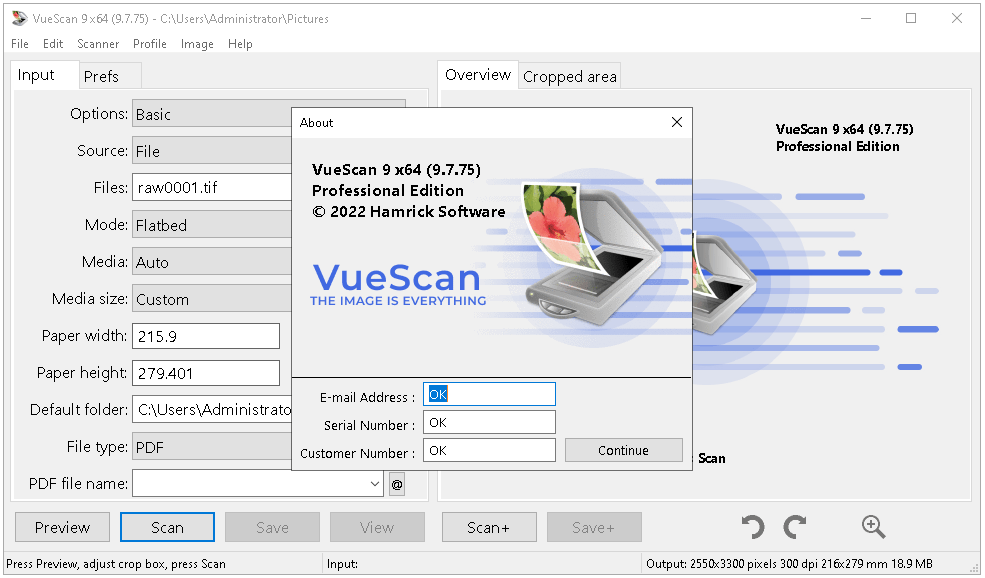Image resolution: width=985 pixels, height=578 pixels.
Task: Click "© 2022 Hamrick Software" text
Action: pyautogui.click(x=409, y=212)
